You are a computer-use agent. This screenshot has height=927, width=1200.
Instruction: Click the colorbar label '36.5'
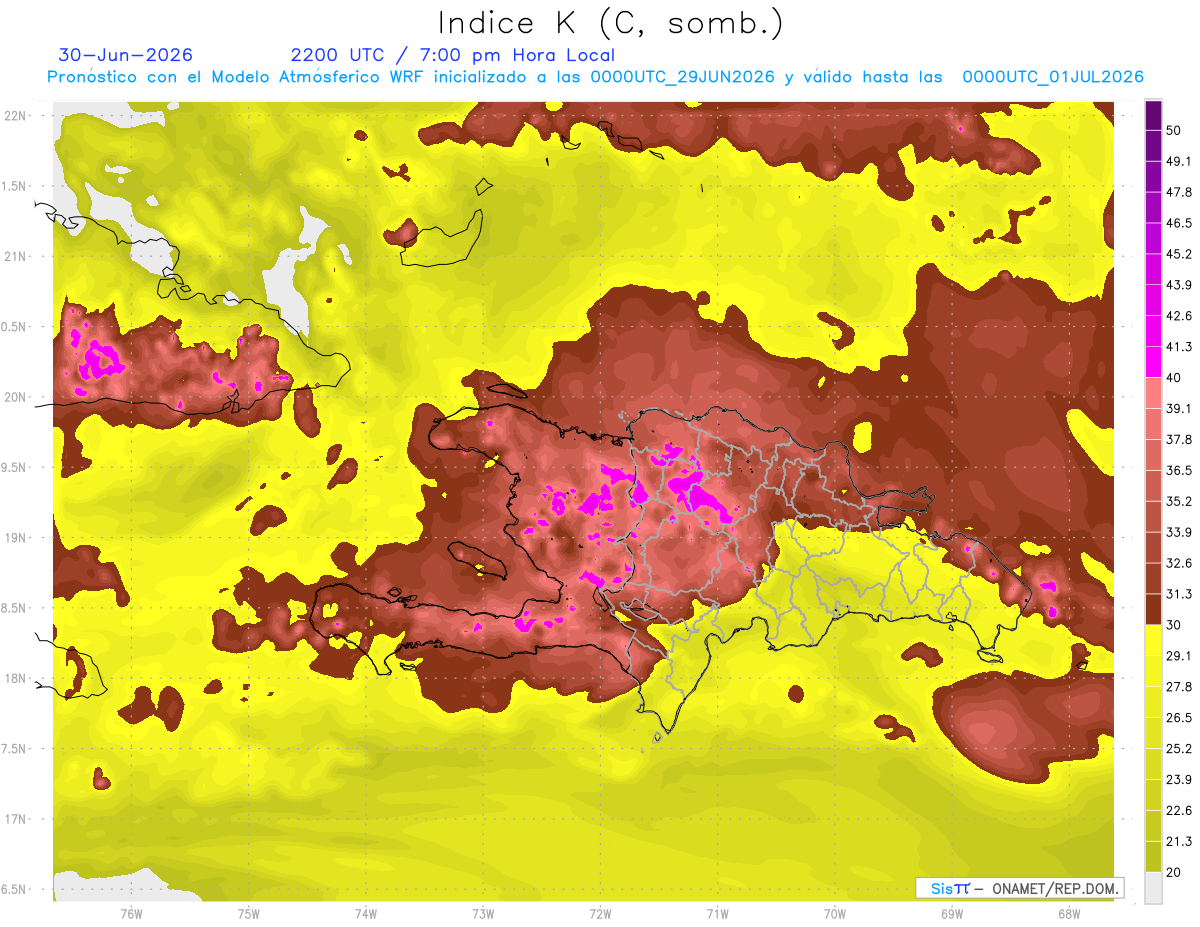point(1178,470)
